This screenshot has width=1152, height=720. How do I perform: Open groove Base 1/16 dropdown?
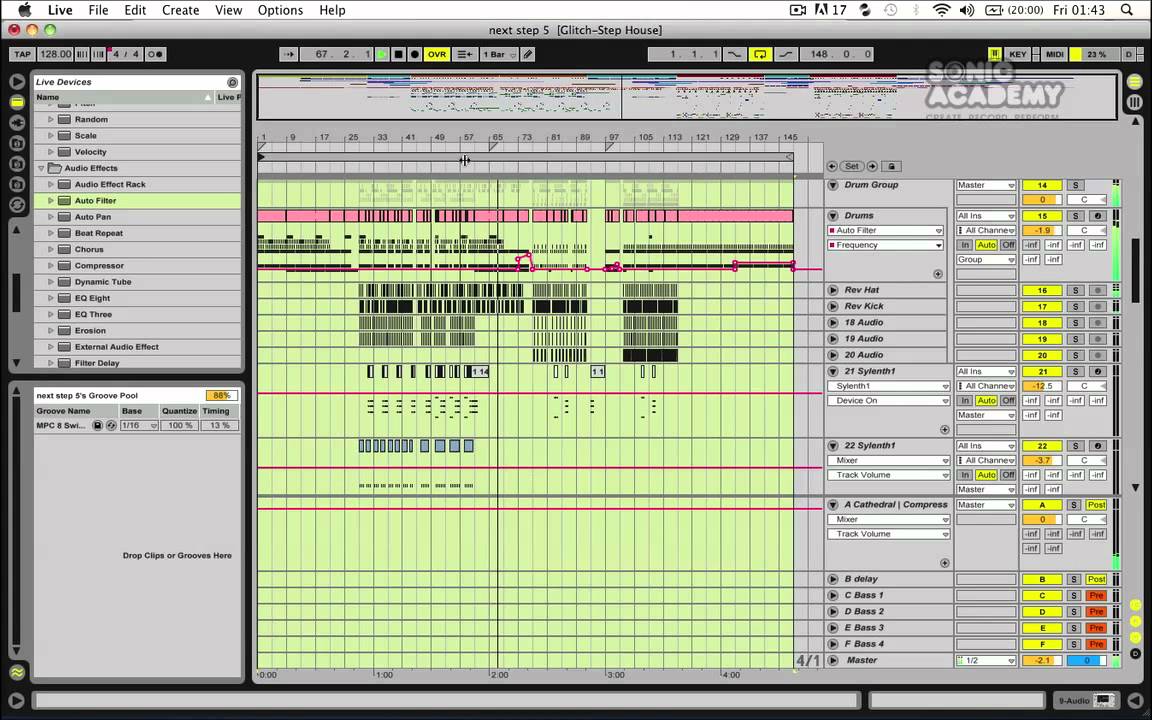(x=140, y=425)
